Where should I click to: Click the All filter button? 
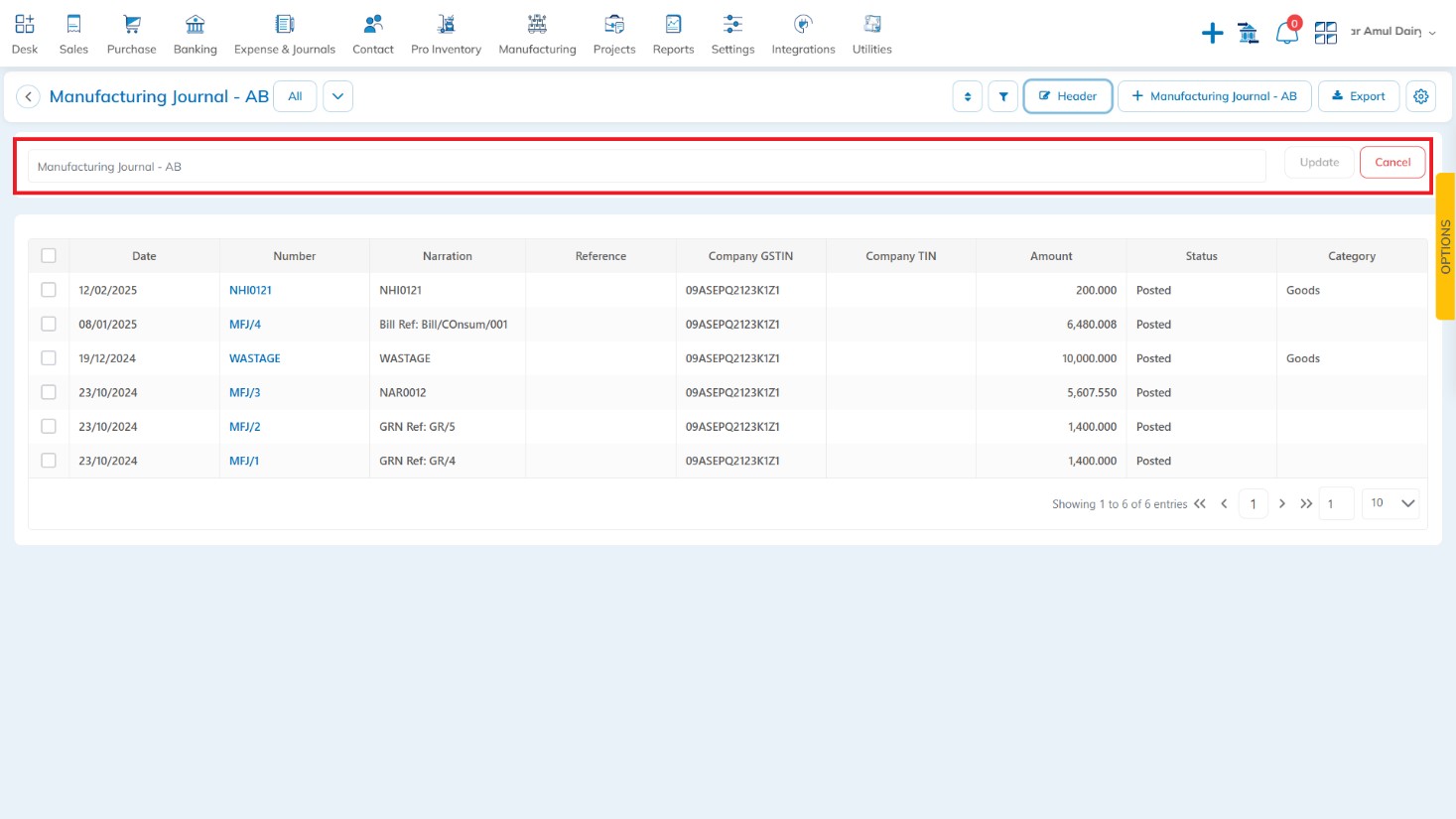[295, 96]
